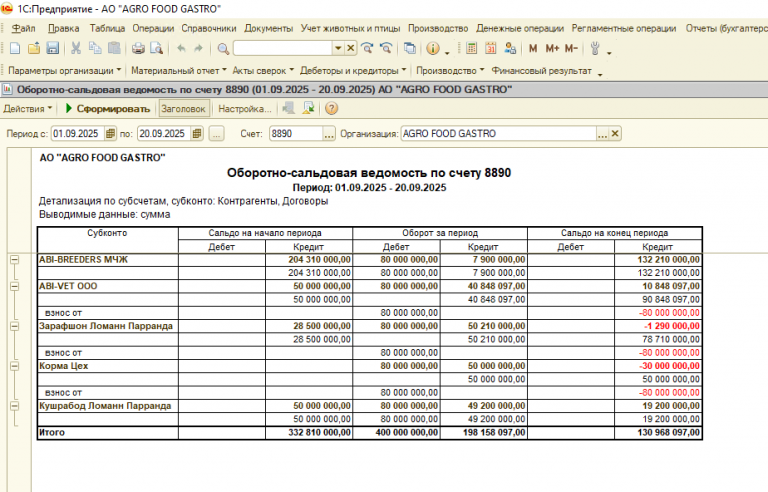Open the Таблица menu
Screen dimensions: 768x492
click(x=107, y=28)
